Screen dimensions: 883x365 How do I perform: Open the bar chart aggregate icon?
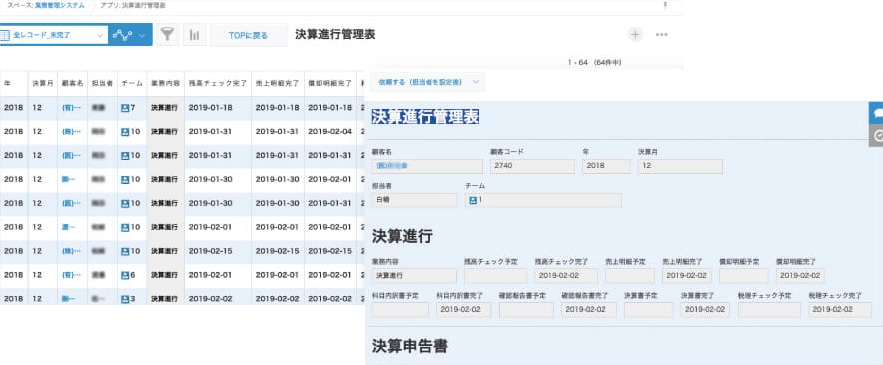[x=194, y=35]
